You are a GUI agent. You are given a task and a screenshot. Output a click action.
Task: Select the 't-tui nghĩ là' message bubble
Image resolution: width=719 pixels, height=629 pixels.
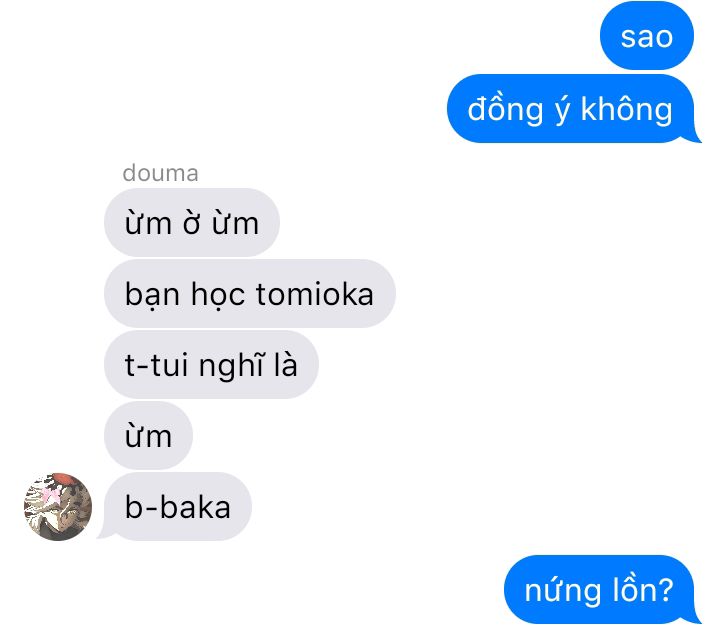(211, 364)
